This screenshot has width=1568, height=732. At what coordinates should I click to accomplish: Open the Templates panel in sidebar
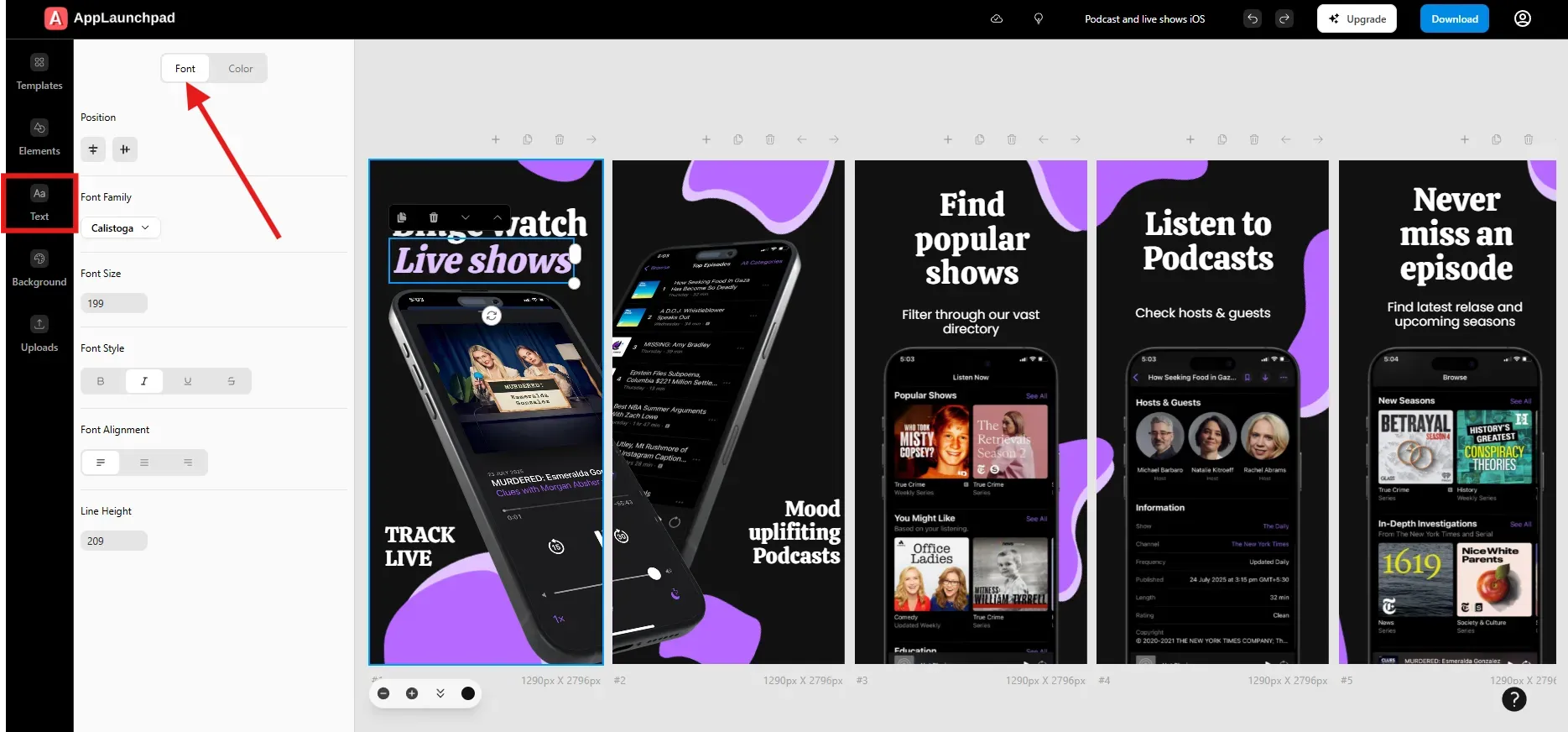39,72
